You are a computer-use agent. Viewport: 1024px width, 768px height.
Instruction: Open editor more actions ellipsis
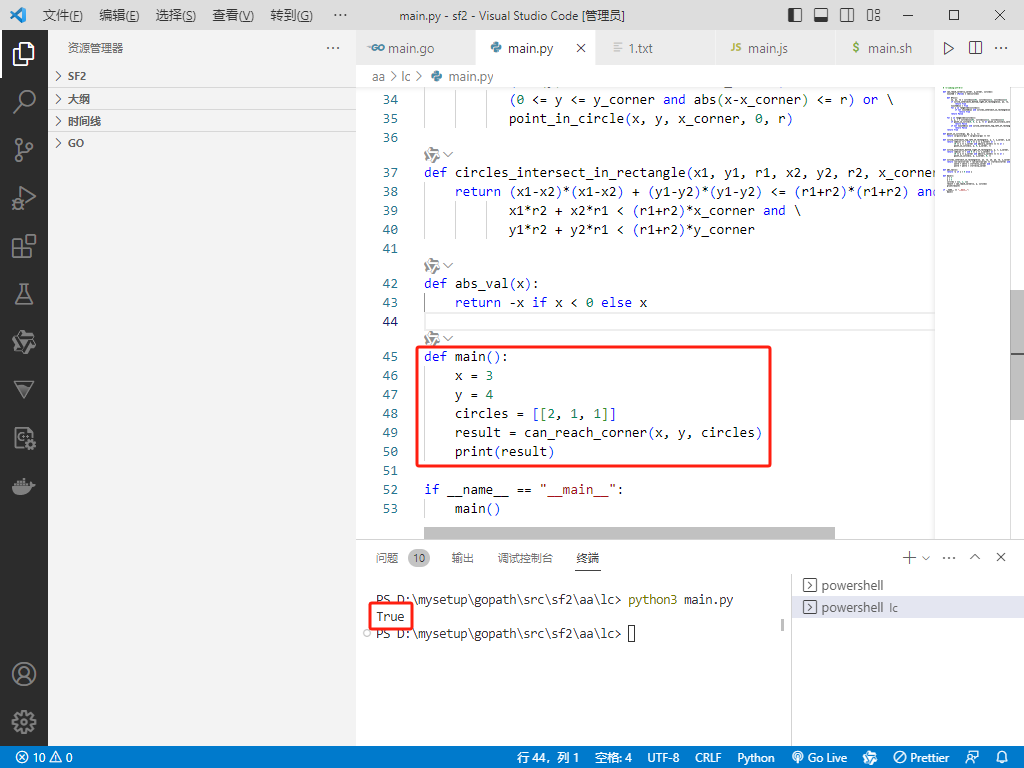pos(1000,48)
